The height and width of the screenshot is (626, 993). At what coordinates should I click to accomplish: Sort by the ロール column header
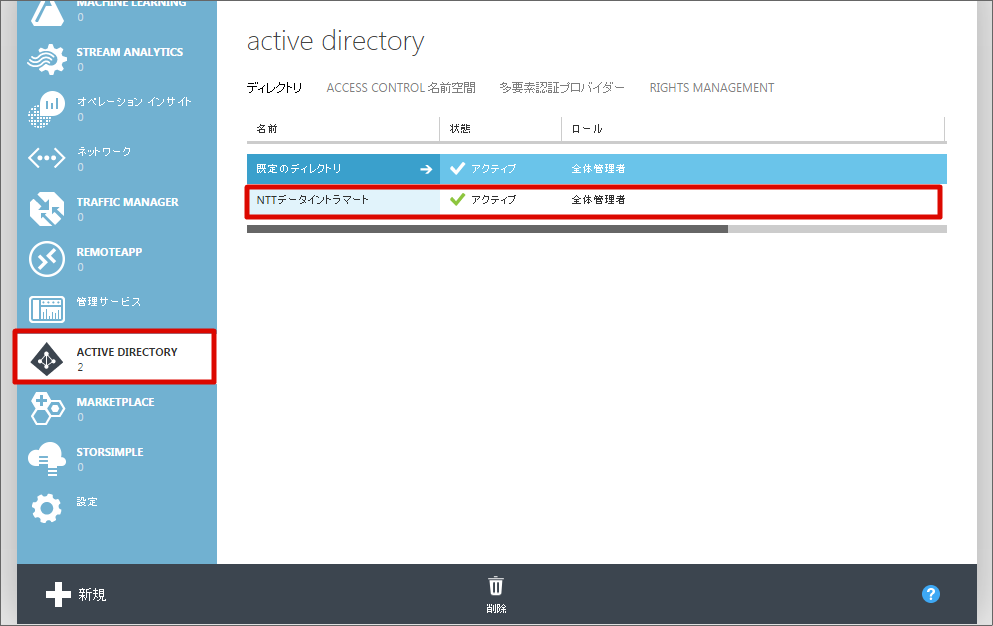click(x=587, y=129)
